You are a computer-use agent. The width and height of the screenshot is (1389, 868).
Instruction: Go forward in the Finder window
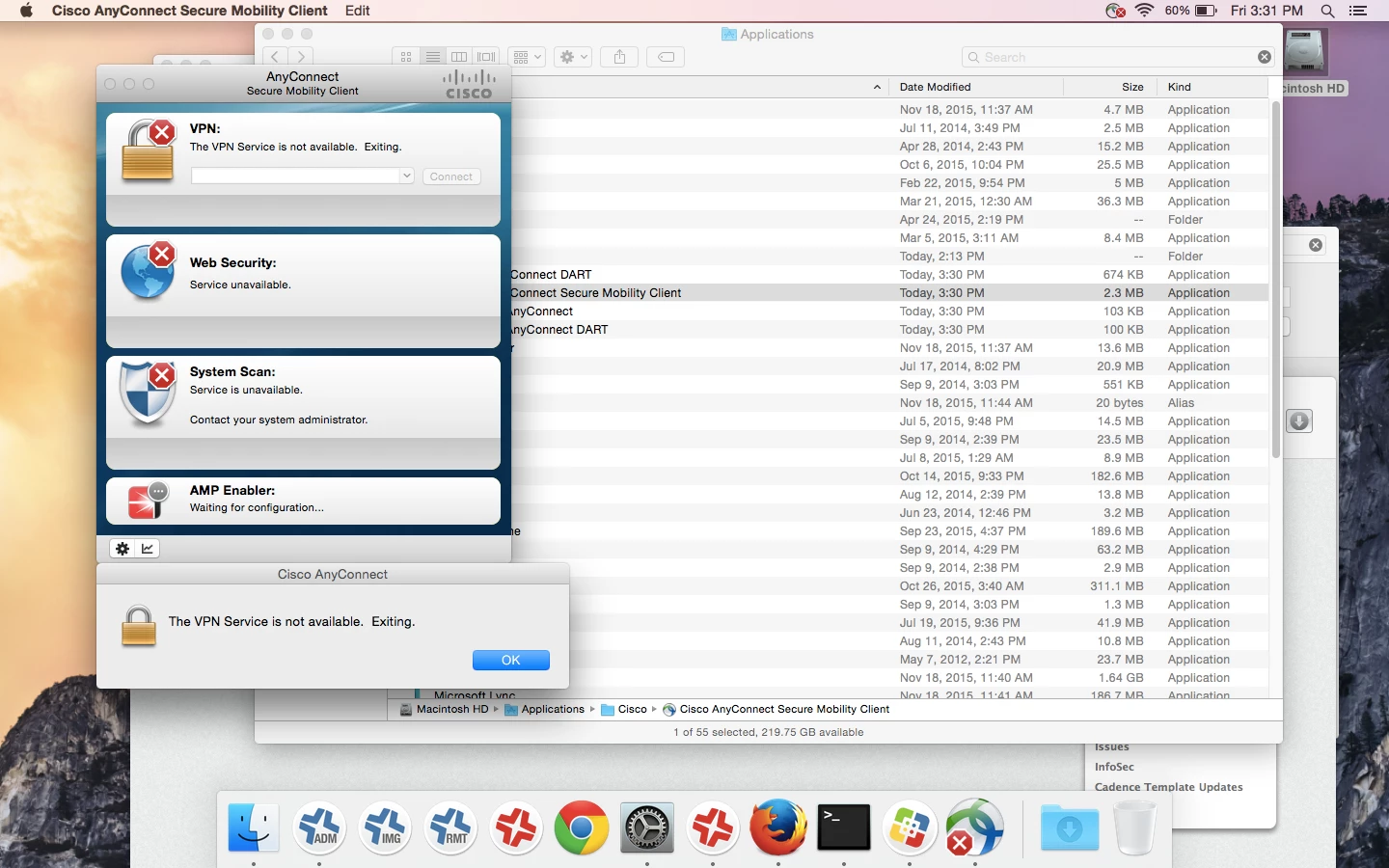coord(302,57)
